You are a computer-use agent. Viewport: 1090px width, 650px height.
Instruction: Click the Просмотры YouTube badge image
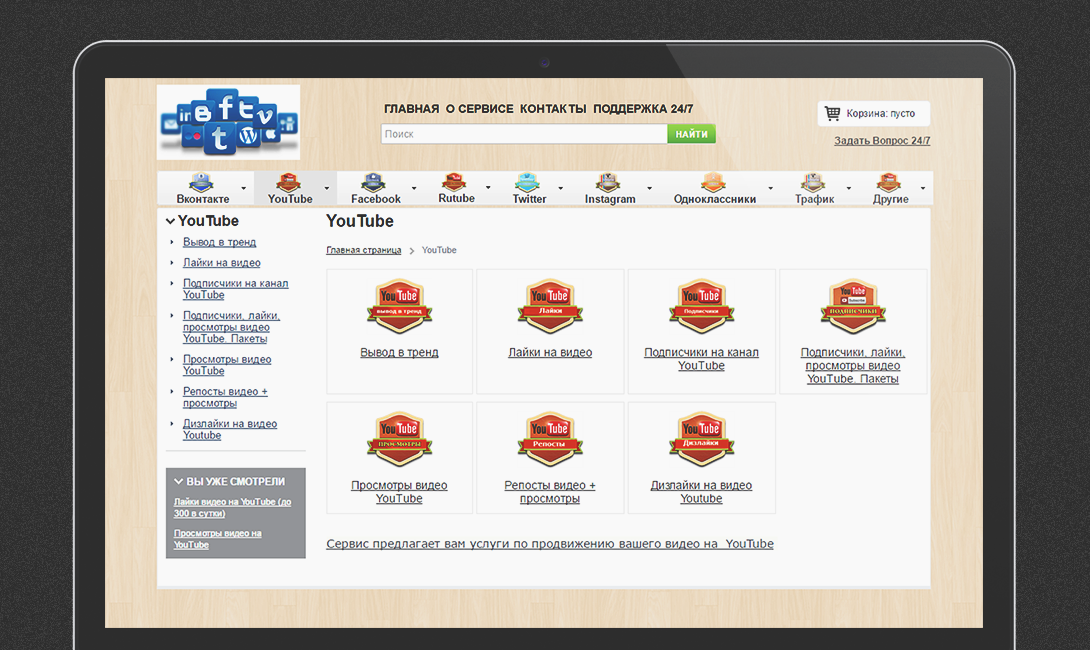point(400,439)
